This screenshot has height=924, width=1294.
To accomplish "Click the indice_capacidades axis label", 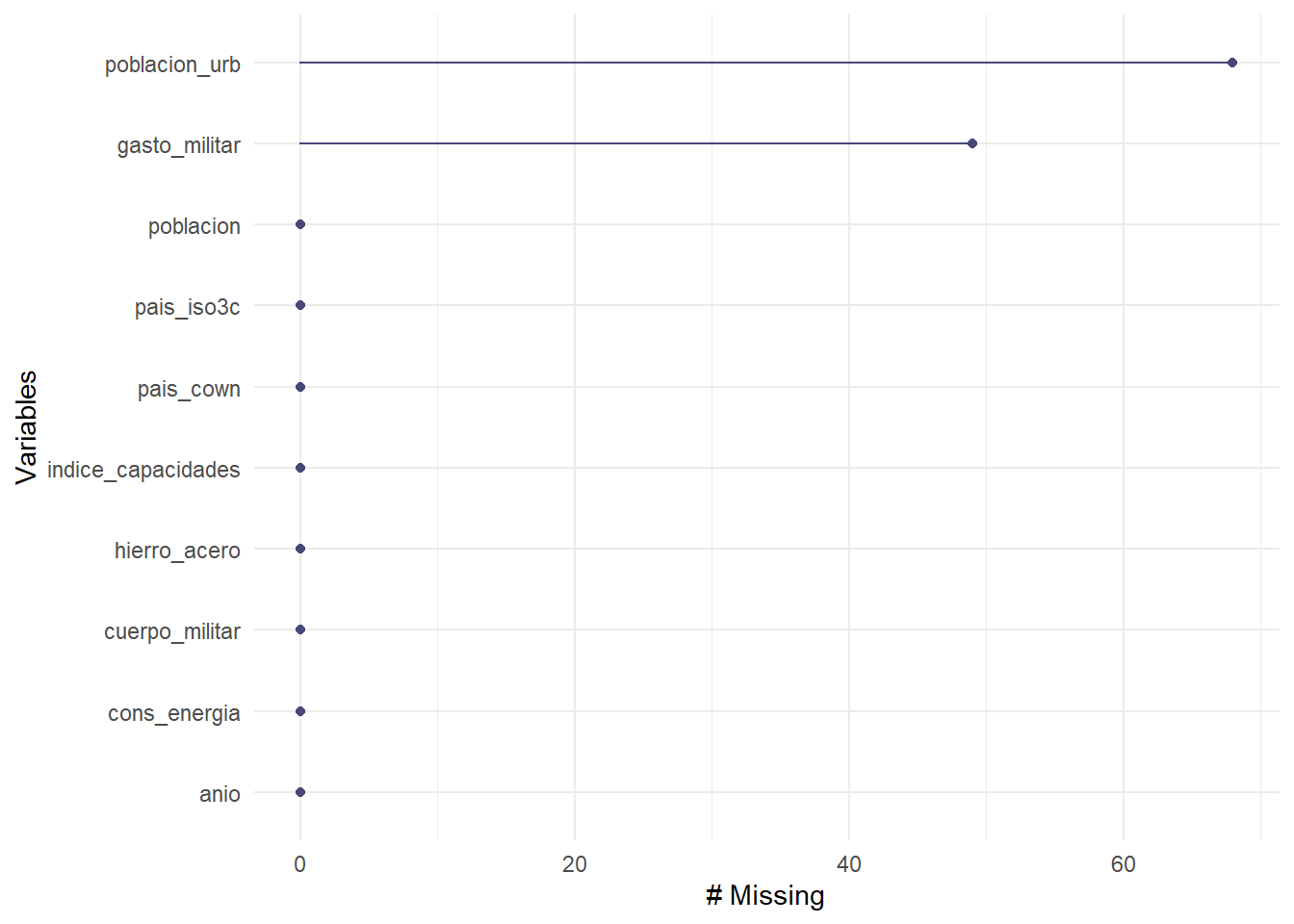I will 143,470.
